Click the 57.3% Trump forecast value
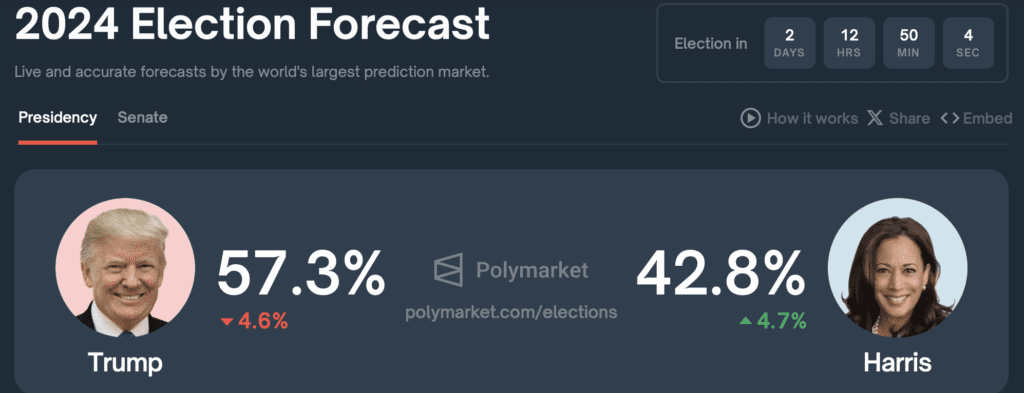Image resolution: width=1024 pixels, height=393 pixels. coord(301,274)
